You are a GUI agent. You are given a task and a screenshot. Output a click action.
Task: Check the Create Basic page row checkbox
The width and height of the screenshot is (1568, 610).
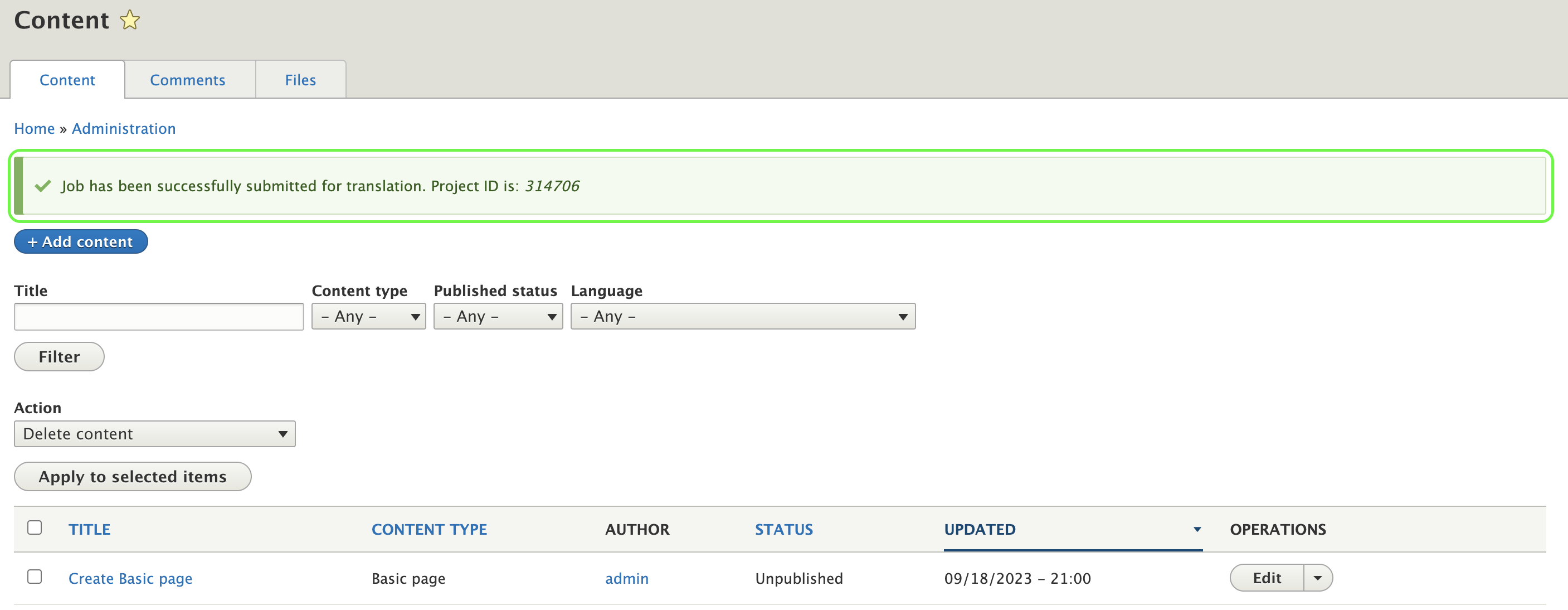35,577
